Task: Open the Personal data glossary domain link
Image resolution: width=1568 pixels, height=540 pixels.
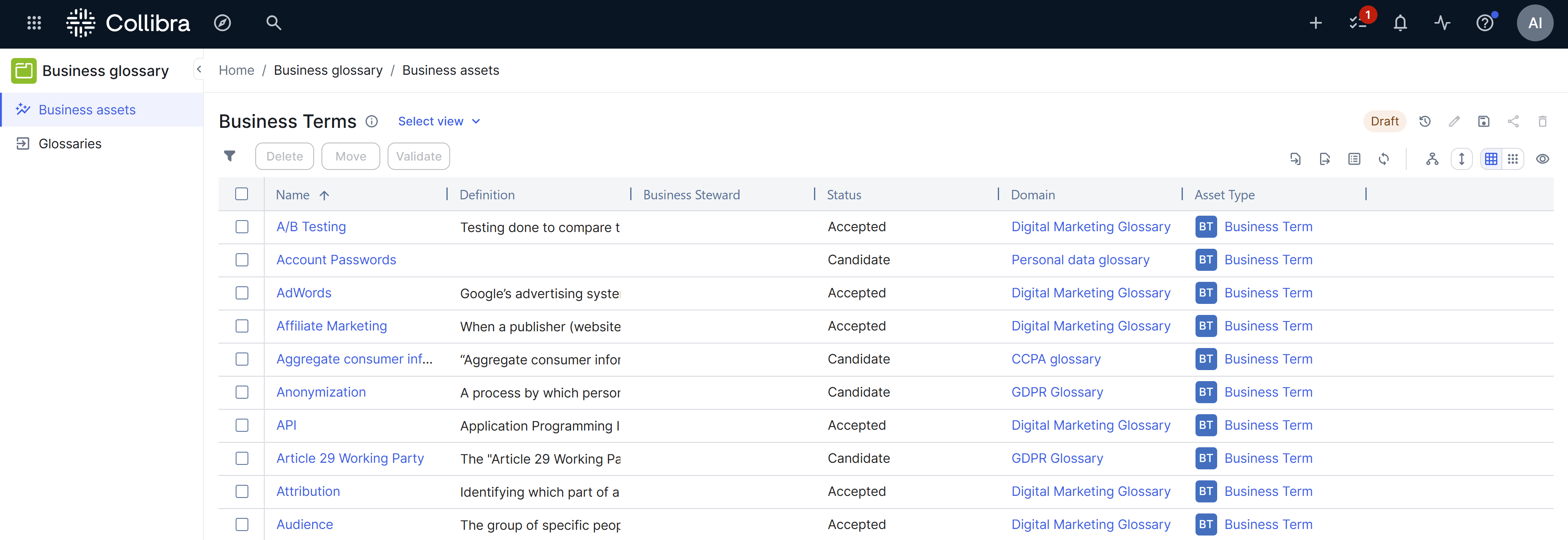Action: (x=1080, y=260)
